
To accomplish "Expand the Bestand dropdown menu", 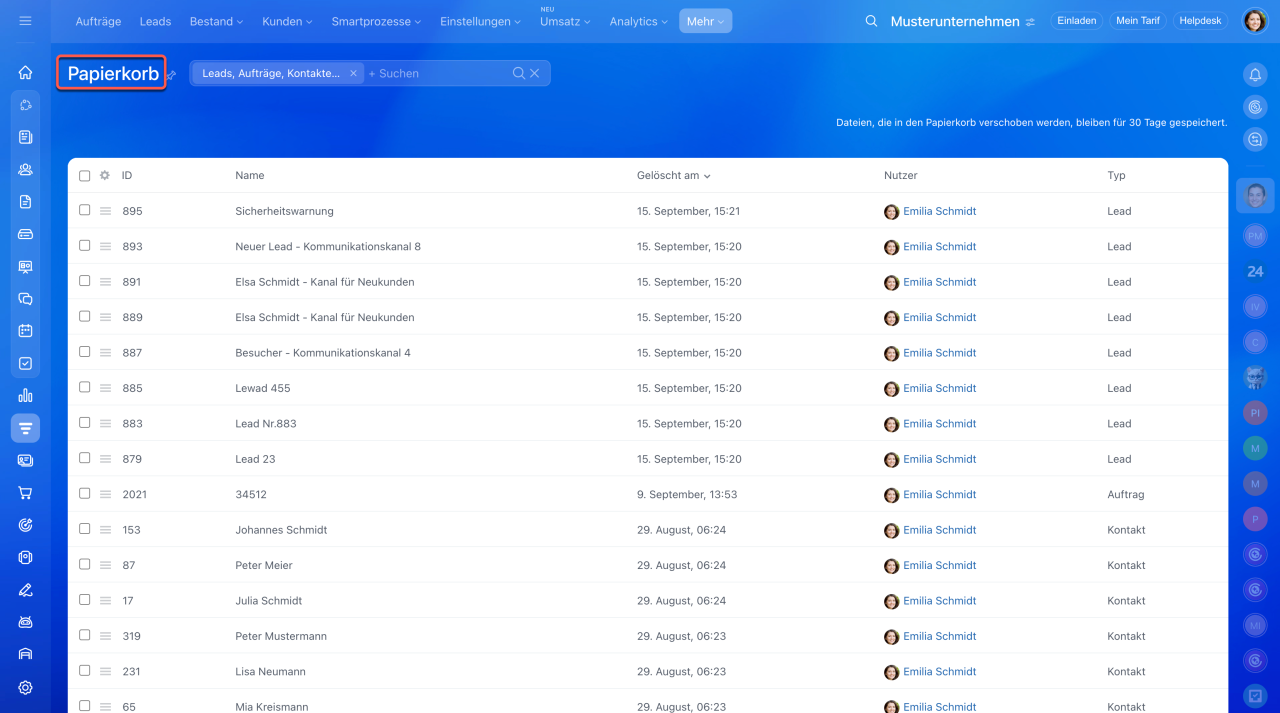I will (x=217, y=21).
